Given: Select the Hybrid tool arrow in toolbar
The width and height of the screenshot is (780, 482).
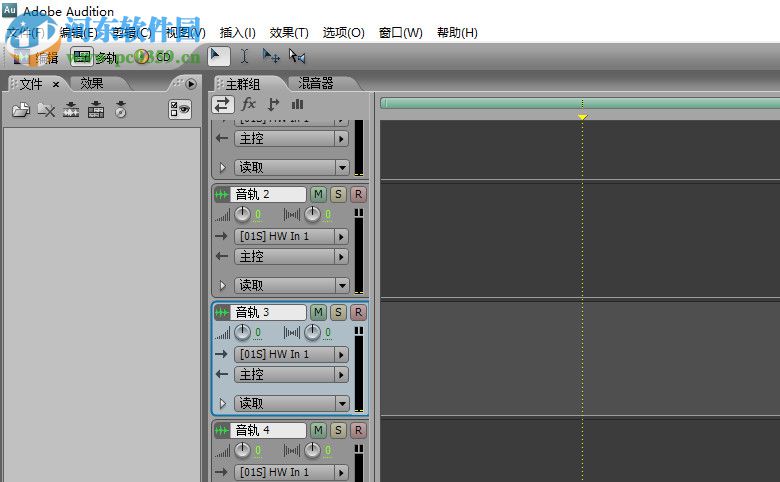Looking at the screenshot, I should [x=218, y=56].
